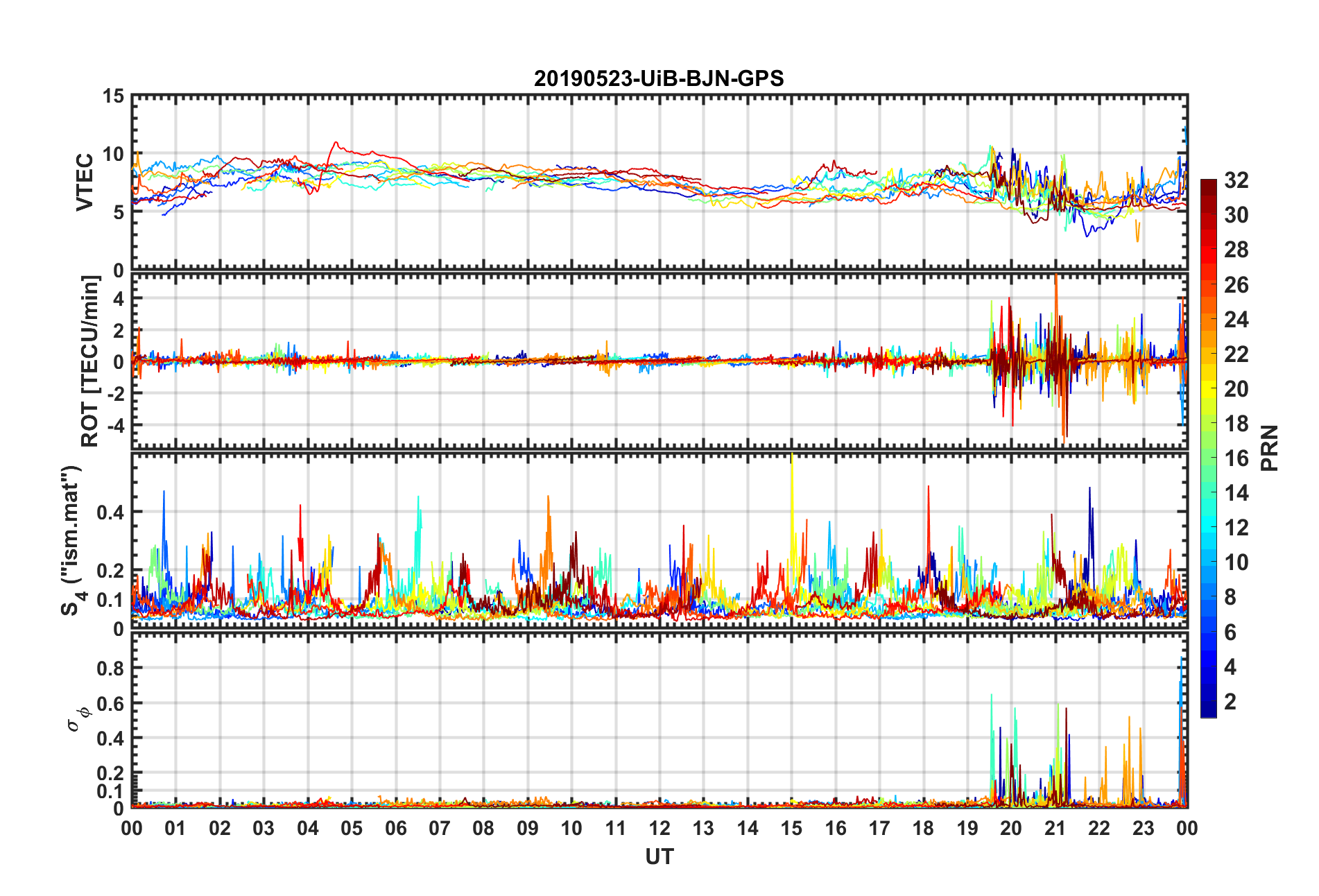Click the VTEC axis tick value 15

(114, 96)
